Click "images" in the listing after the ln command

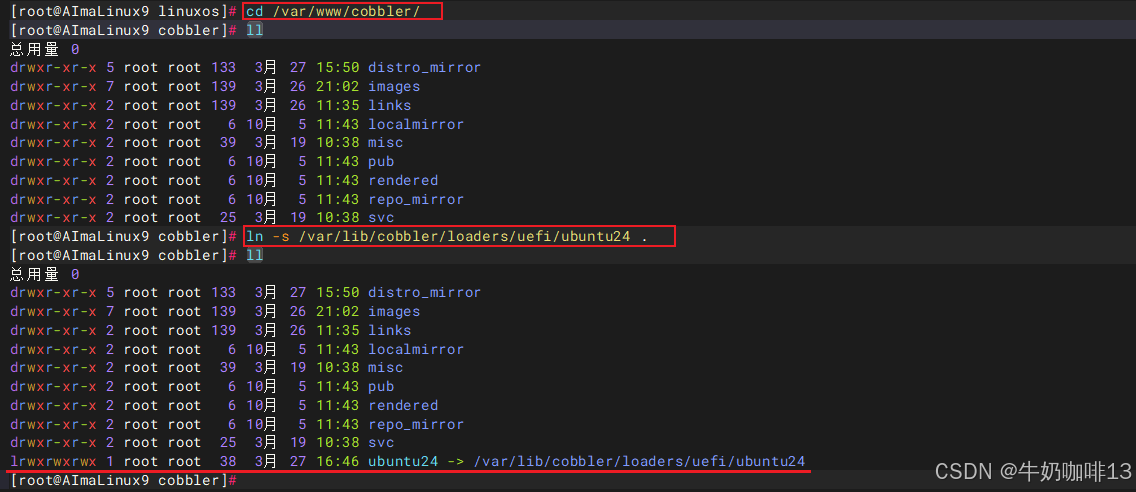pyautogui.click(x=394, y=312)
